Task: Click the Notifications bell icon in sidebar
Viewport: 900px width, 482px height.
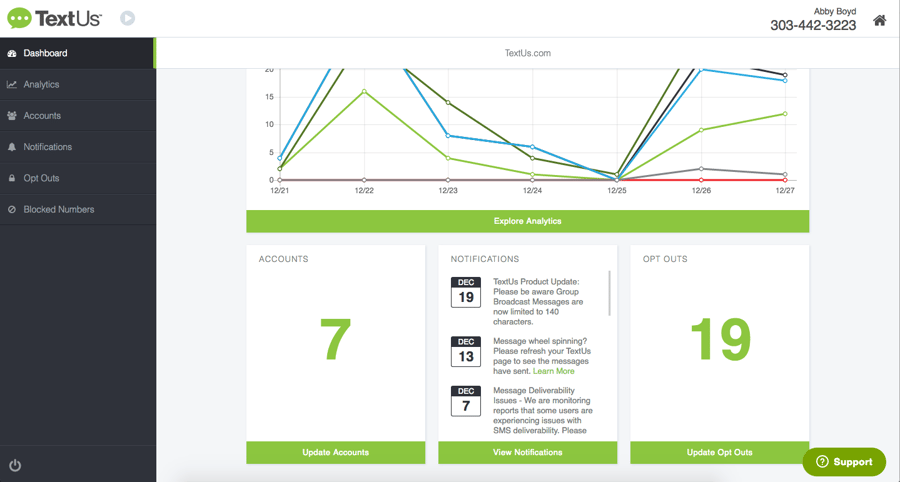Action: click(x=11, y=147)
